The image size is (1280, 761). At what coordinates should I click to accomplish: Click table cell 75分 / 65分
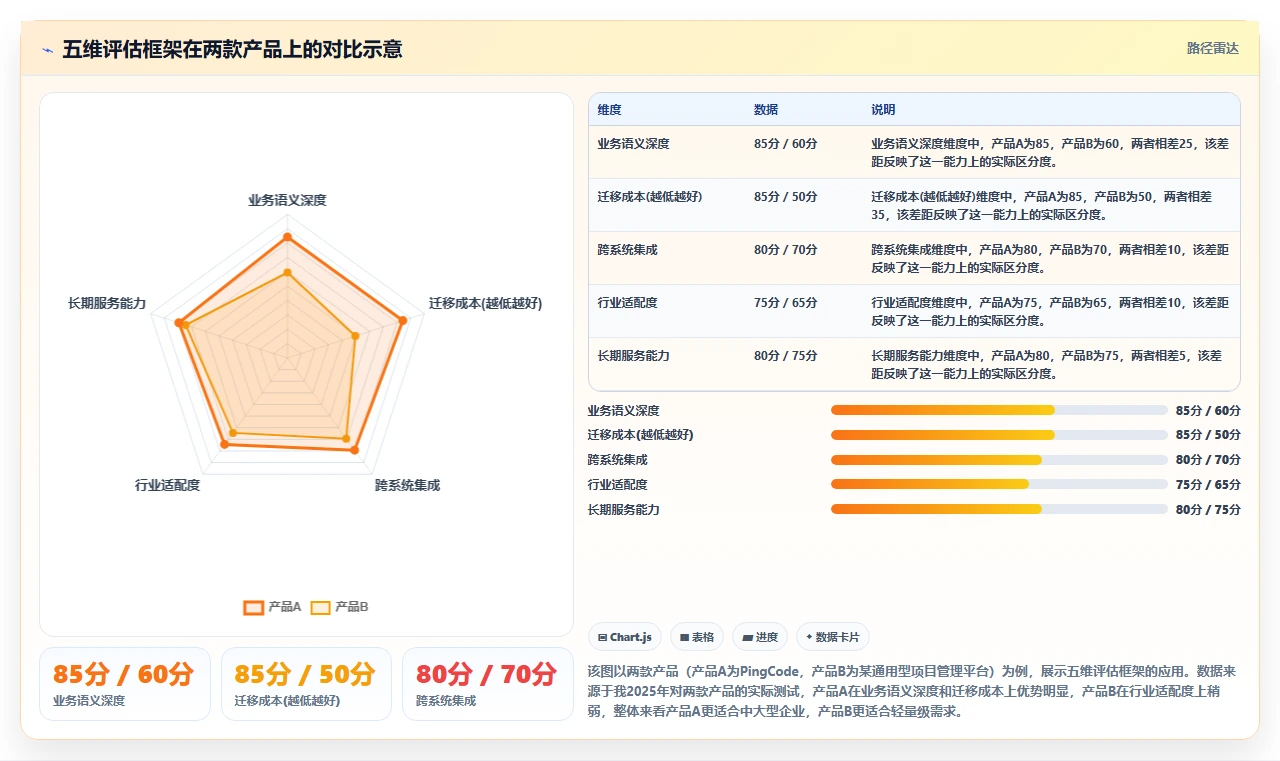[785, 303]
